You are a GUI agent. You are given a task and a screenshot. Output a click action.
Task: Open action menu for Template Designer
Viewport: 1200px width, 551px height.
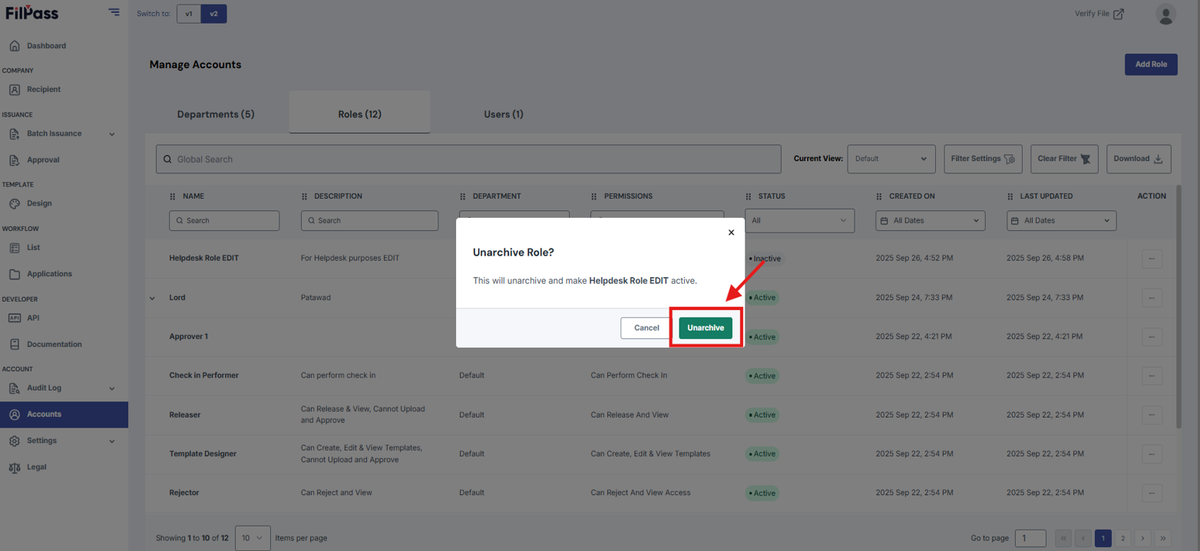(x=1151, y=454)
